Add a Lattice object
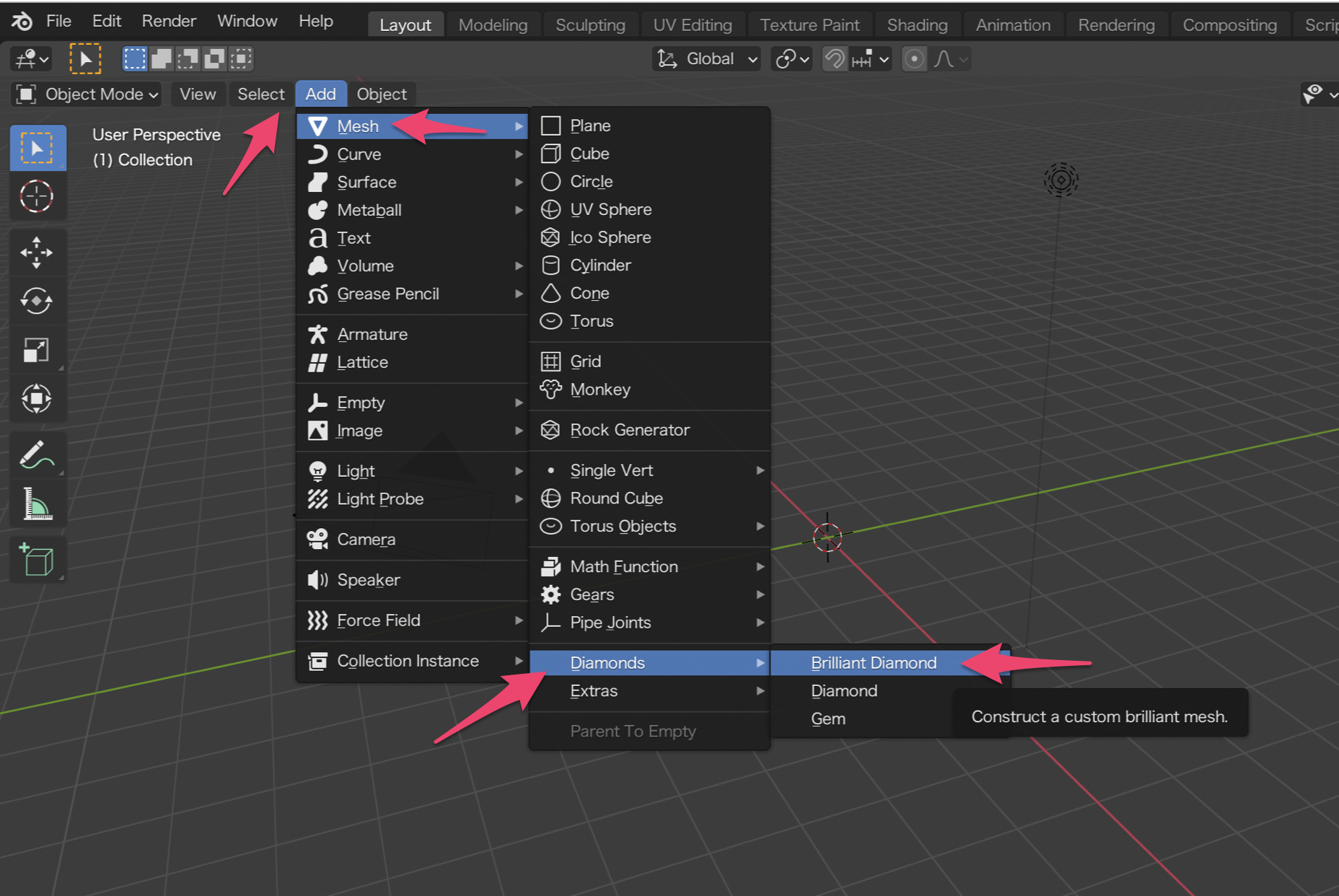The image size is (1339, 896). [x=412, y=362]
